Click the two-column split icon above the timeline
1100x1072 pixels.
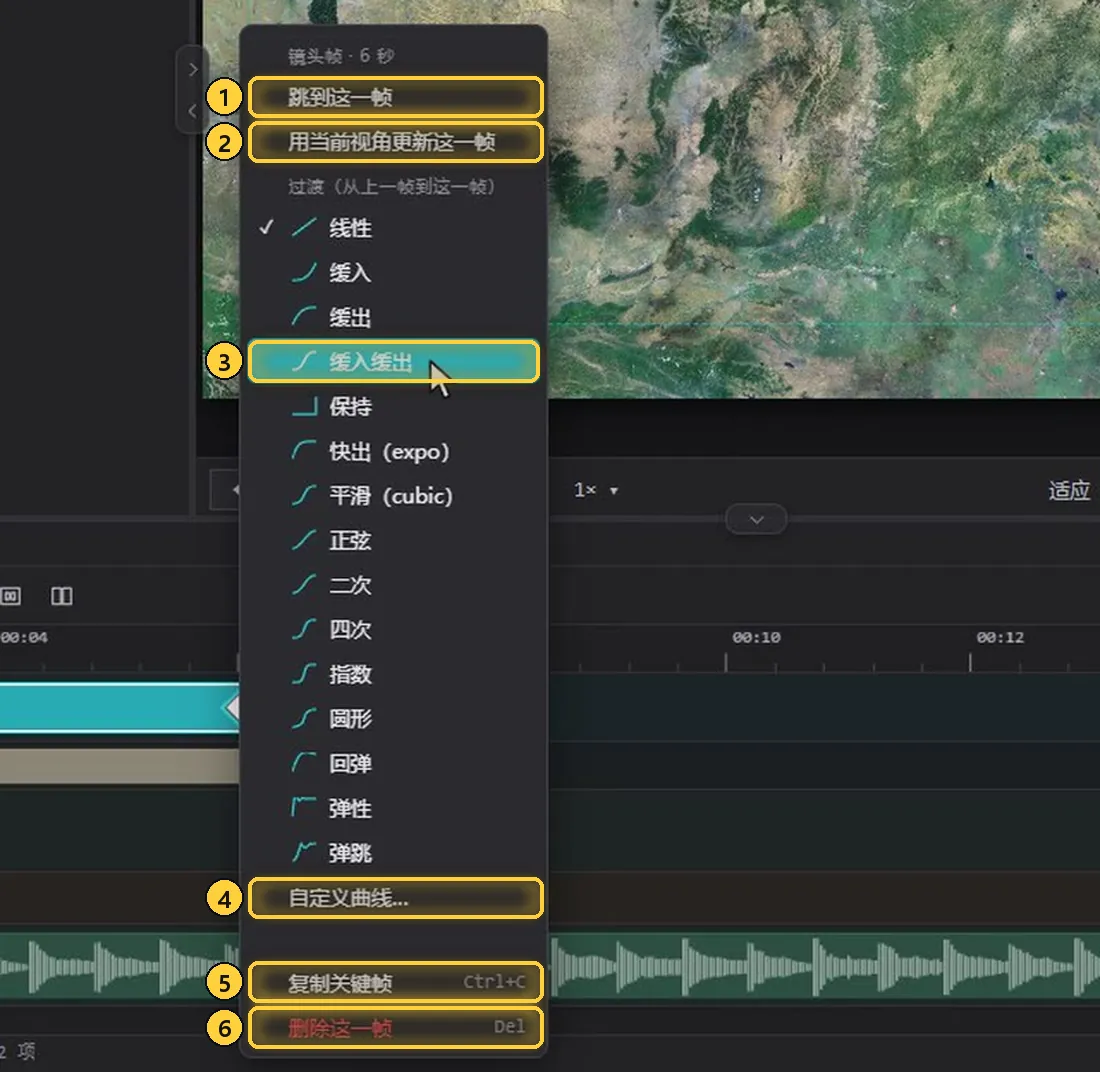point(62,596)
